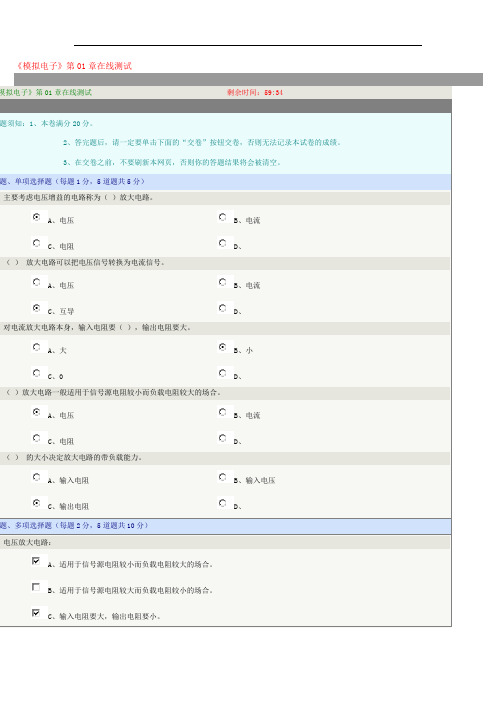Click the instruction about the 交卷 button
This screenshot has width=496, height=702.
coord(203,142)
